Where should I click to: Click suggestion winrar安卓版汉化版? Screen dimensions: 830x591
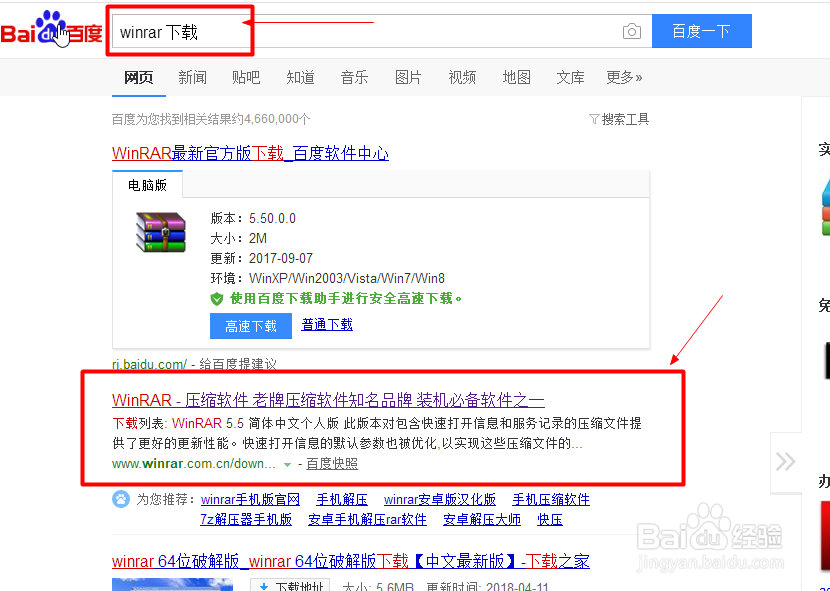[440, 499]
